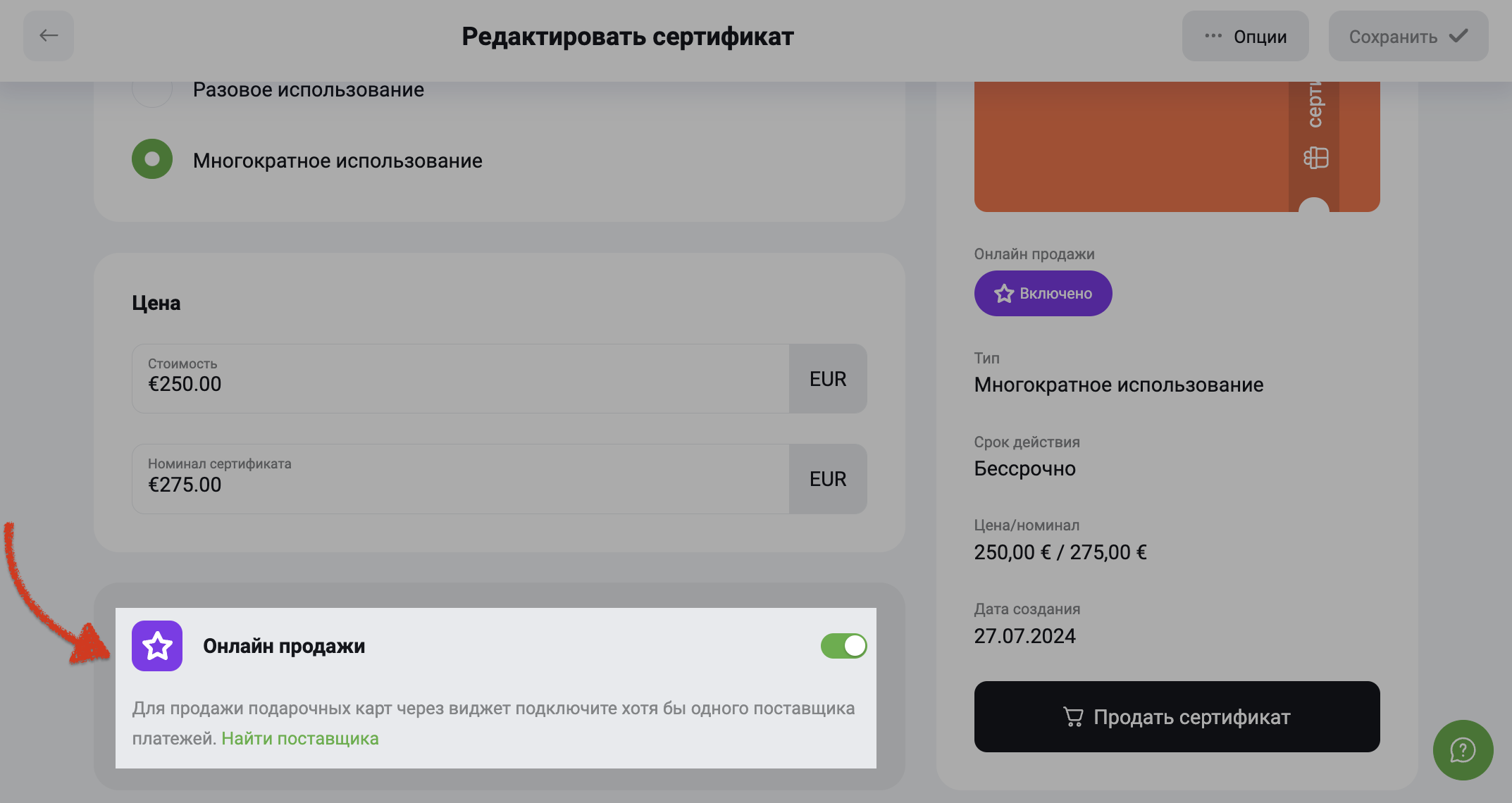Click the gift icon on the certificate preview
The image size is (1512, 803).
pyautogui.click(x=1316, y=156)
